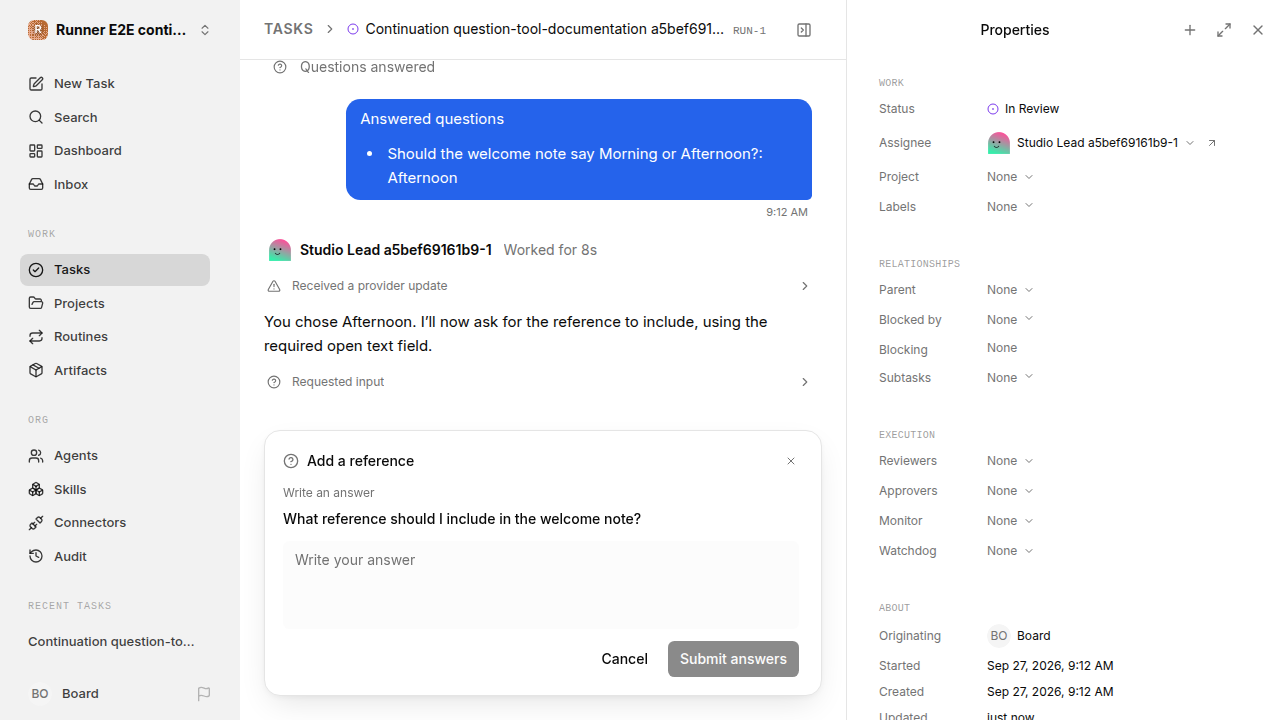Create a New Task
Image resolution: width=1280 pixels, height=720 pixels.
click(x=115, y=84)
